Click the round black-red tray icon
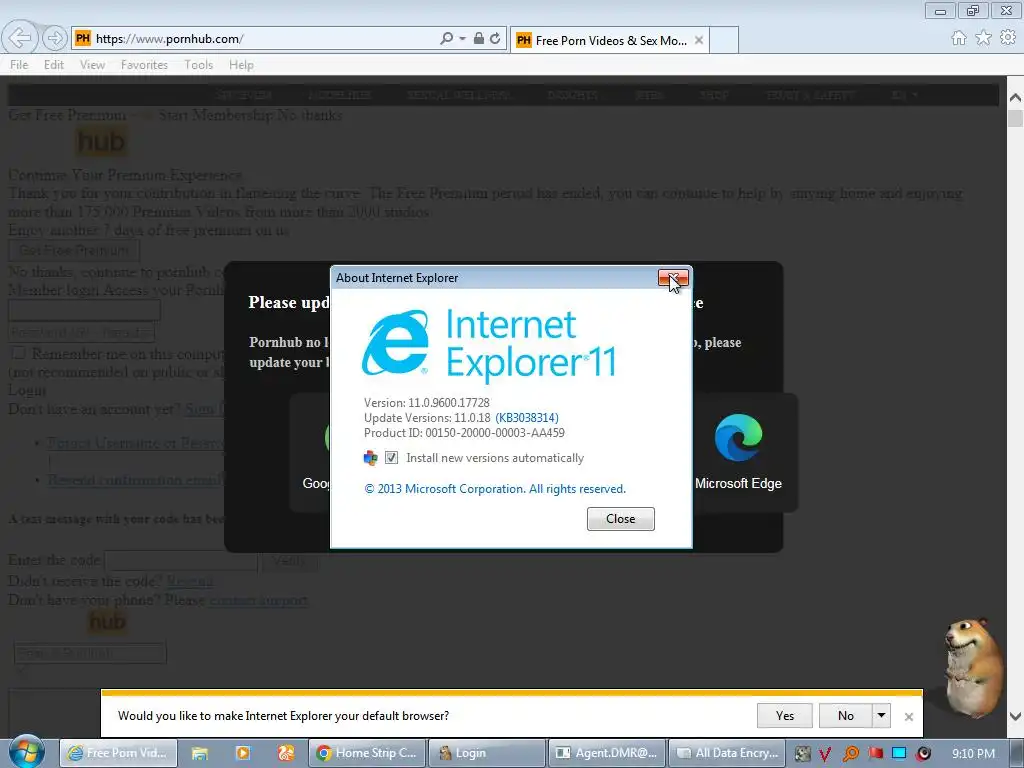Image resolution: width=1024 pixels, height=768 pixels. [923, 754]
